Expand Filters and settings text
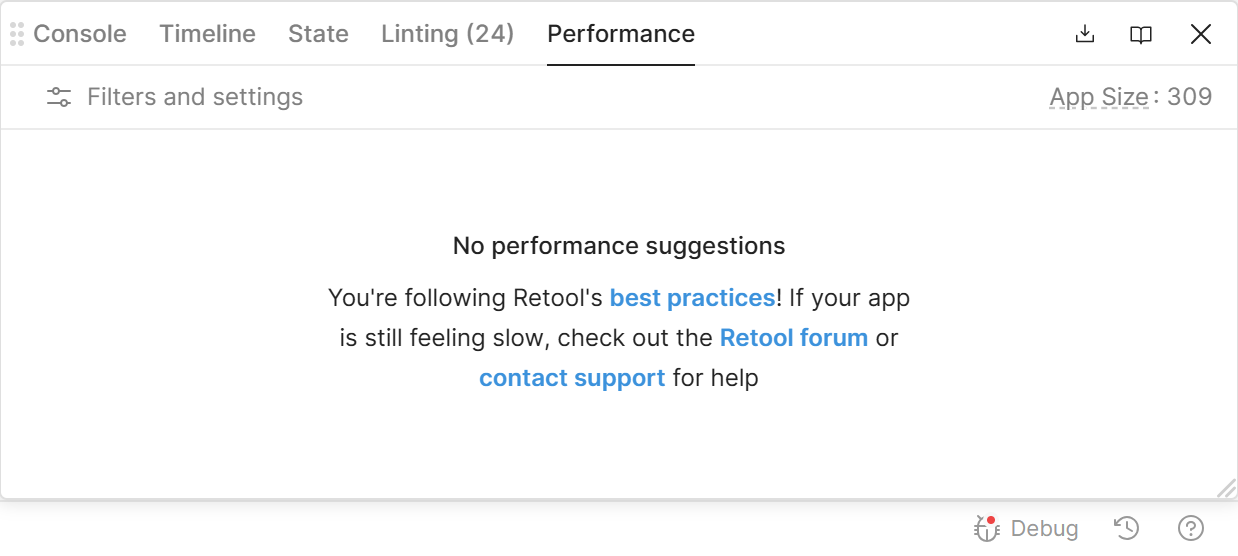 coord(195,97)
